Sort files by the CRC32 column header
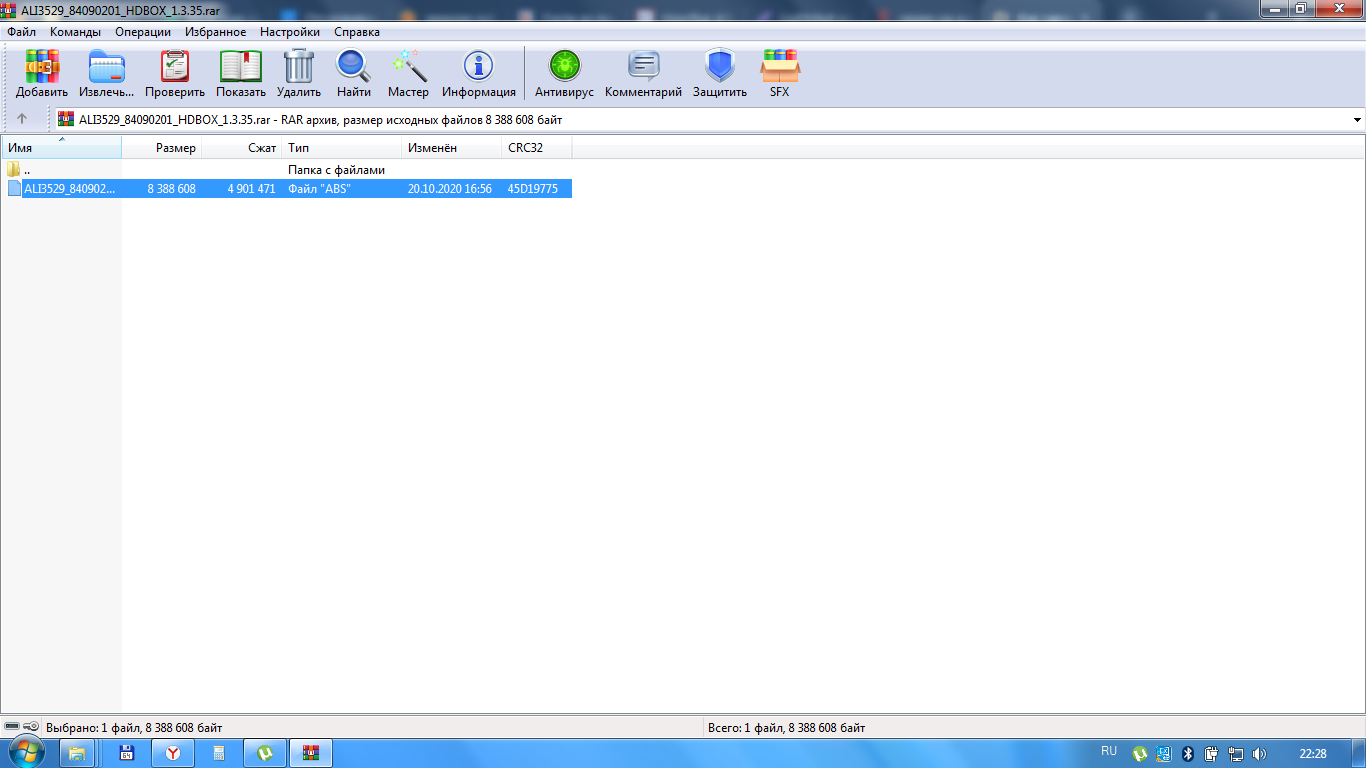1366x768 pixels. [537, 148]
